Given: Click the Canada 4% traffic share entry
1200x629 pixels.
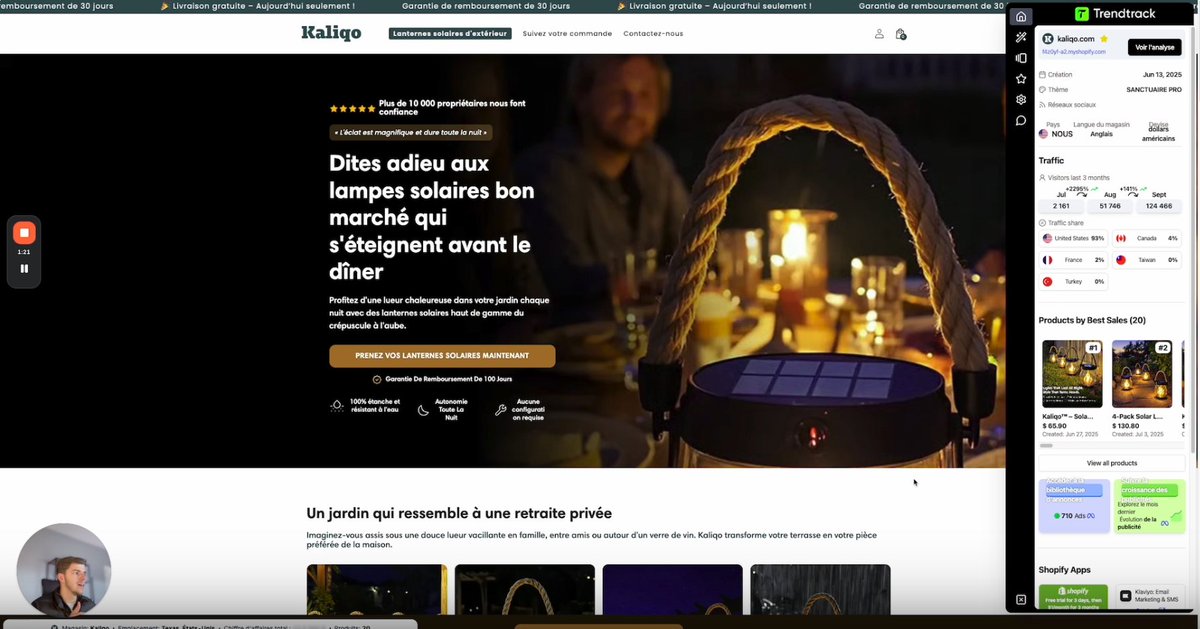Looking at the screenshot, I should pyautogui.click(x=1147, y=238).
